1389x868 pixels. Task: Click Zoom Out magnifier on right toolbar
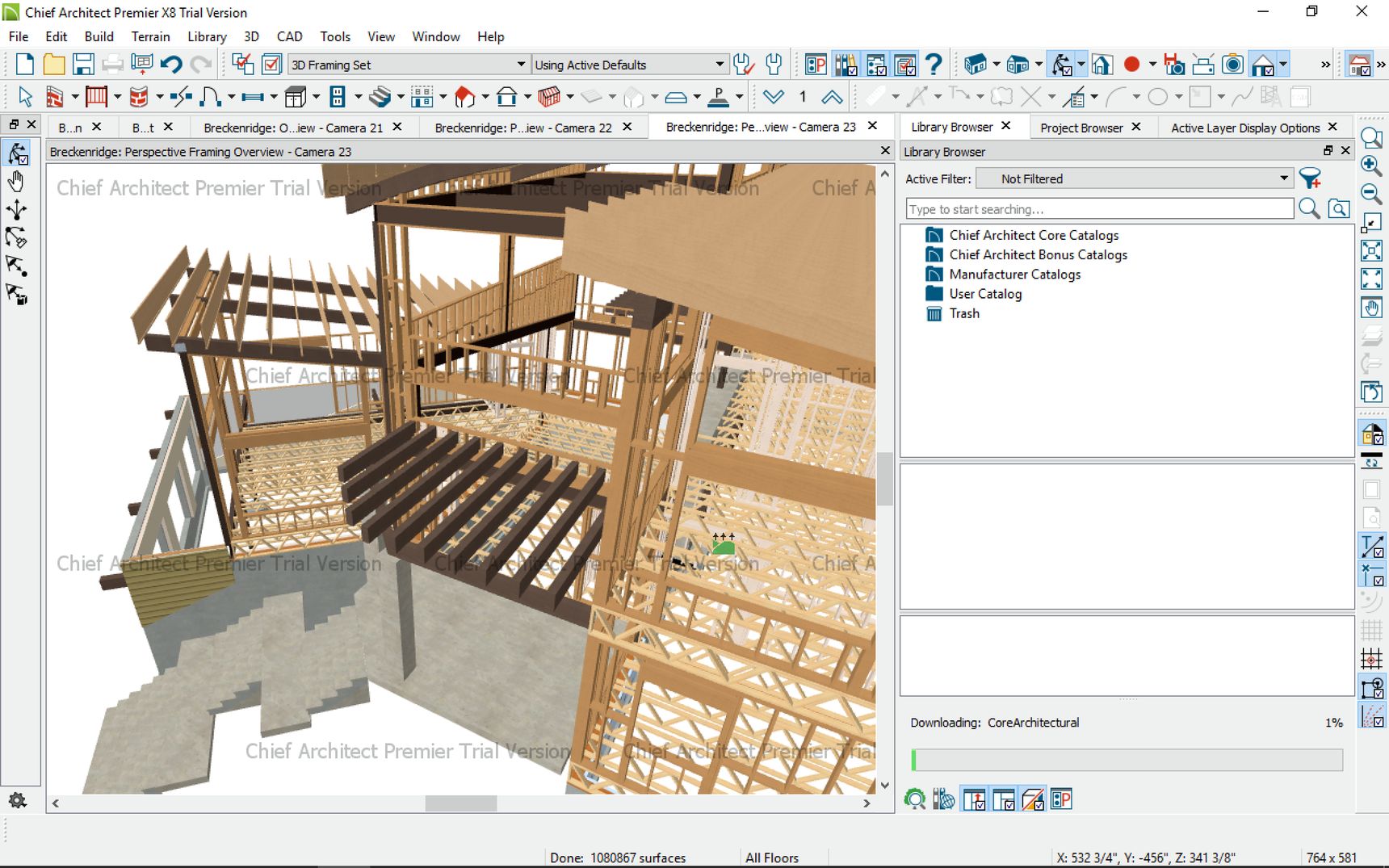(1371, 194)
